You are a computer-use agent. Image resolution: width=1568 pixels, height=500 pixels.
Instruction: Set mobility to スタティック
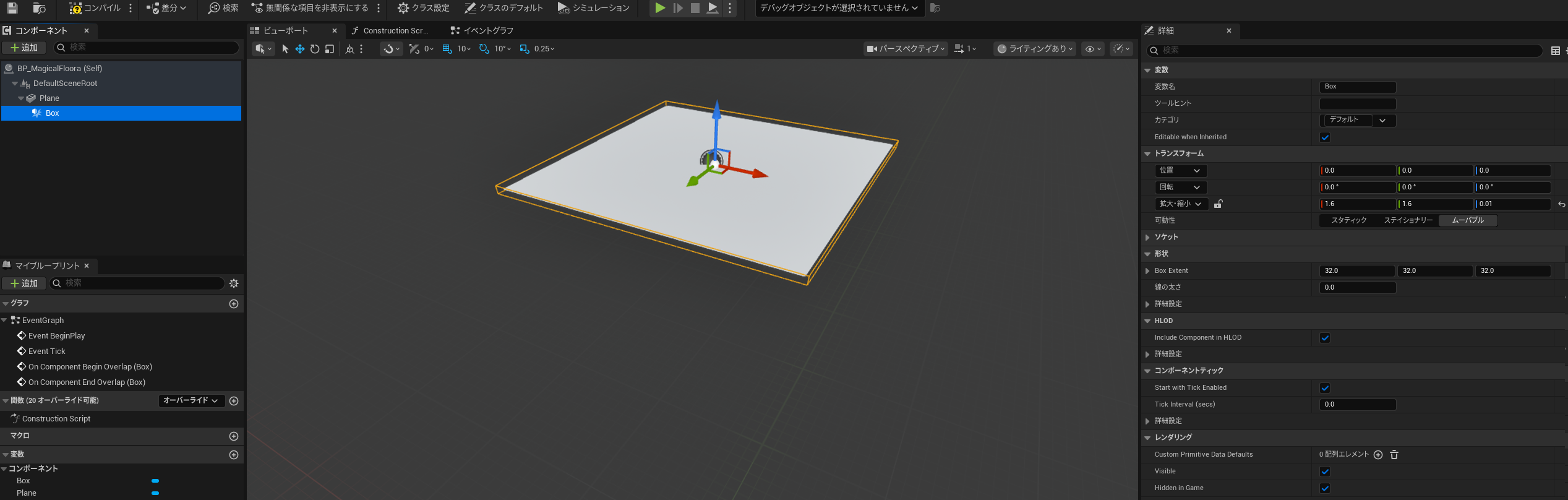point(1348,220)
